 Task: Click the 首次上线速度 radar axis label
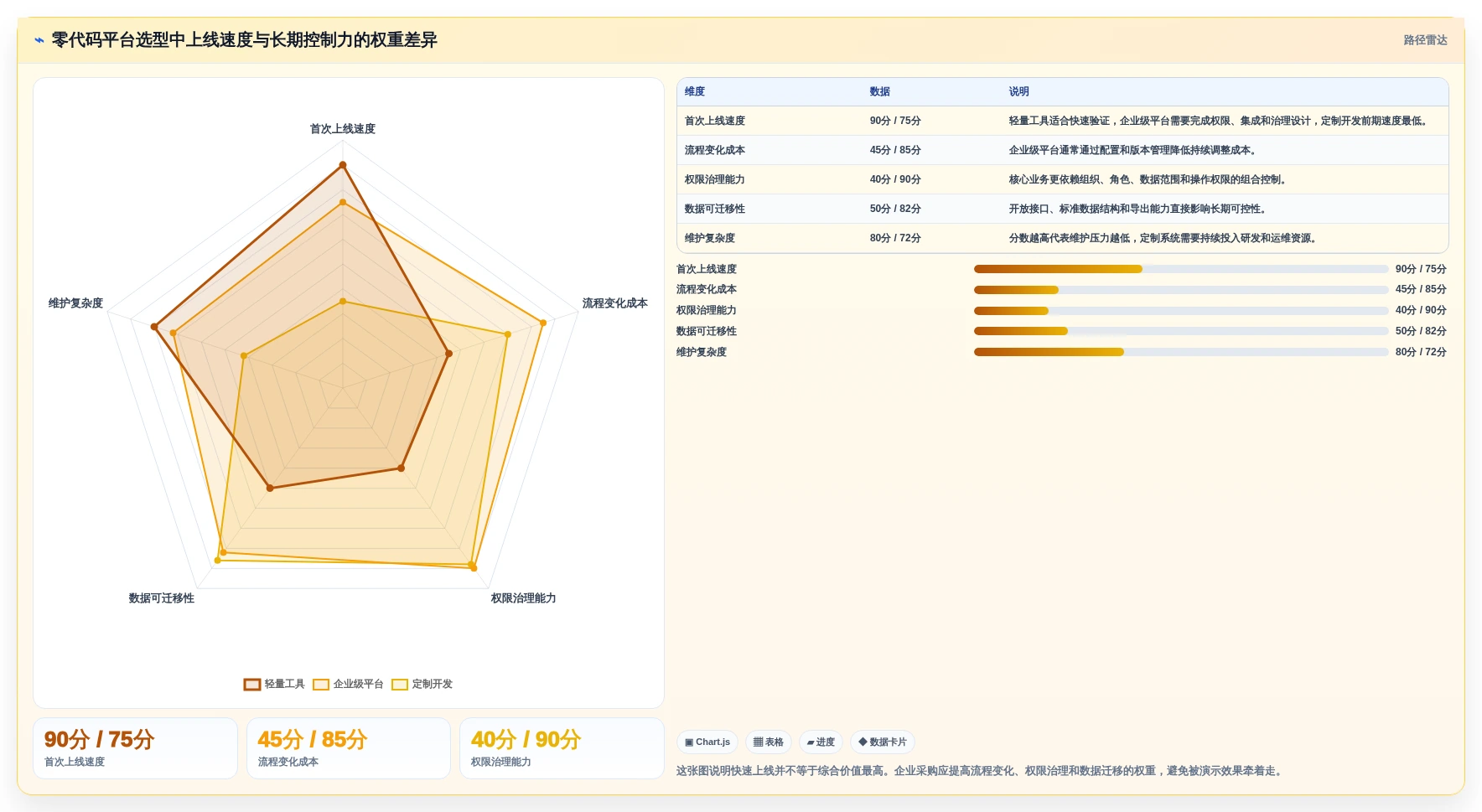click(x=343, y=129)
